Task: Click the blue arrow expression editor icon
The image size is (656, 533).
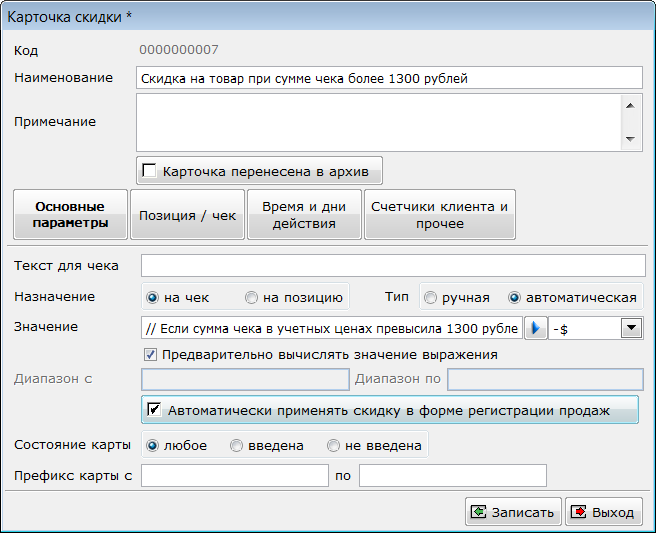Action: click(536, 328)
